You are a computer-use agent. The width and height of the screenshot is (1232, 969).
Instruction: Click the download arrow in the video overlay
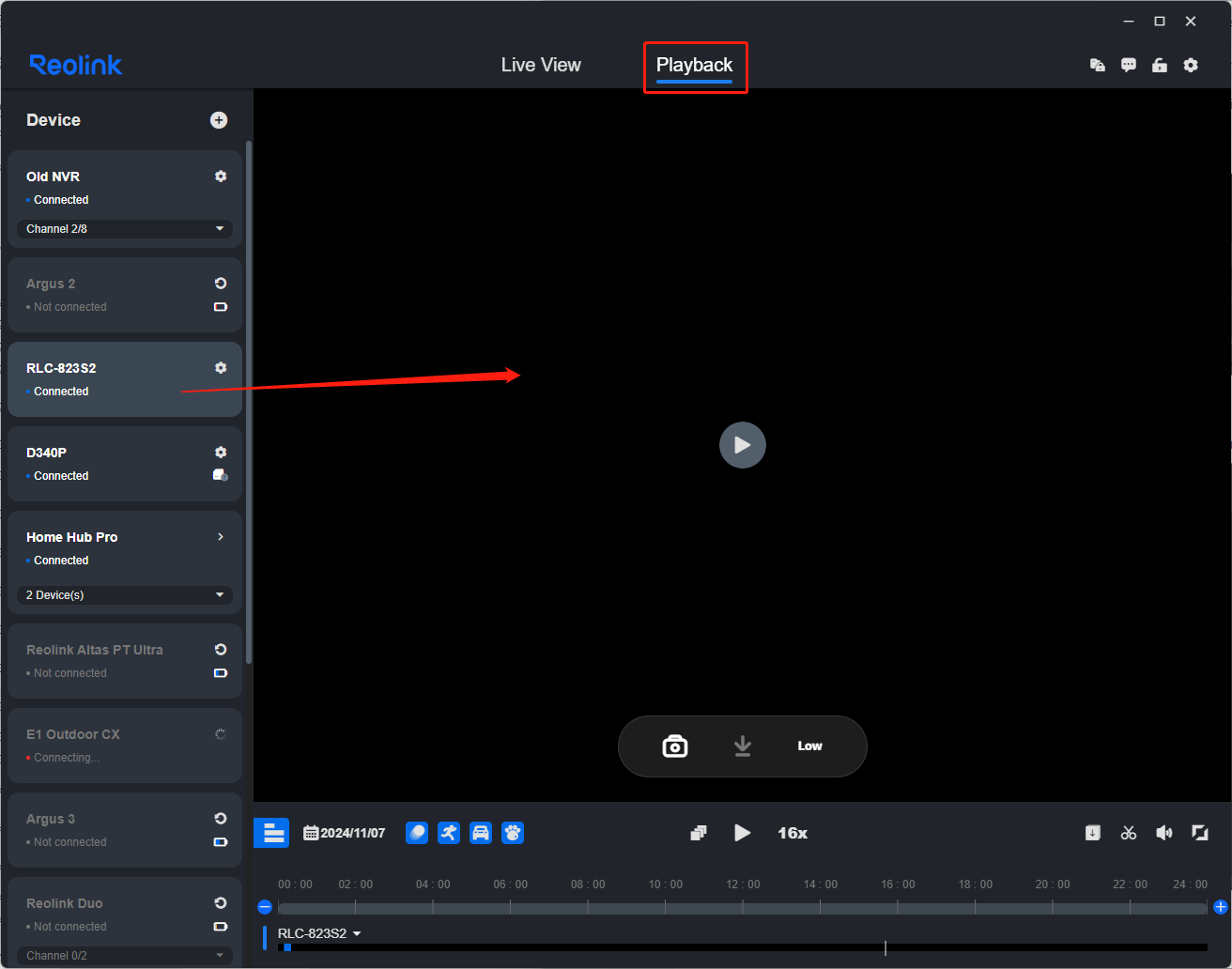(x=743, y=746)
